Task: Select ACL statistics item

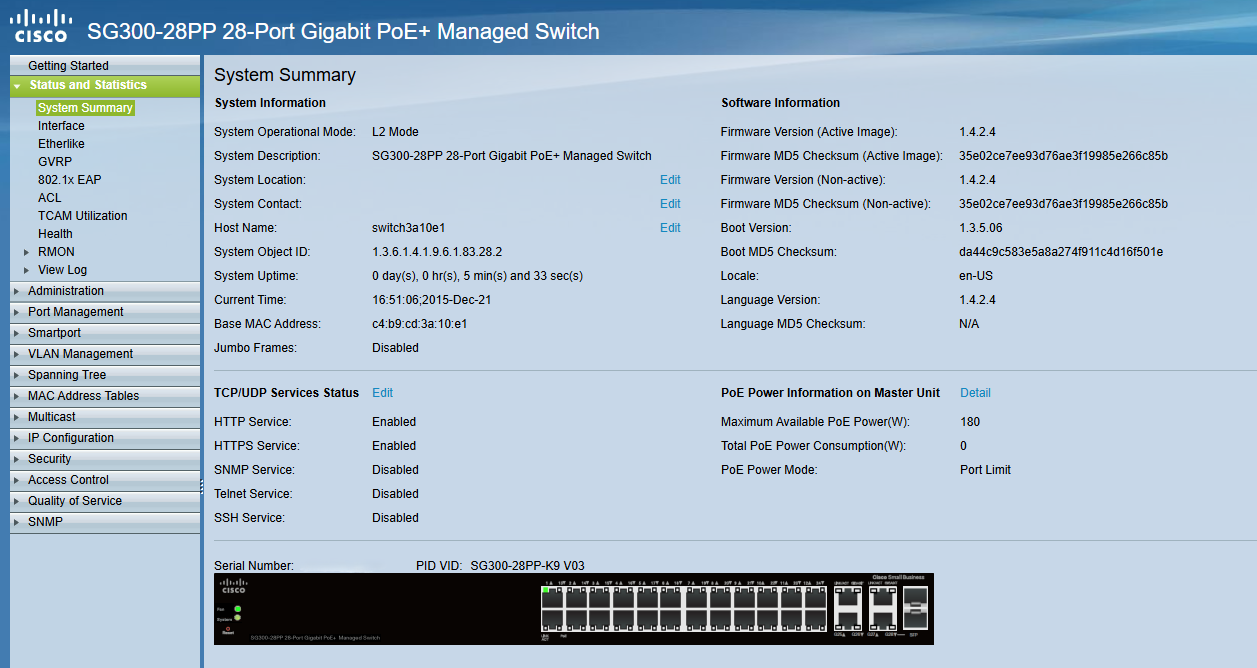Action: click(x=50, y=198)
